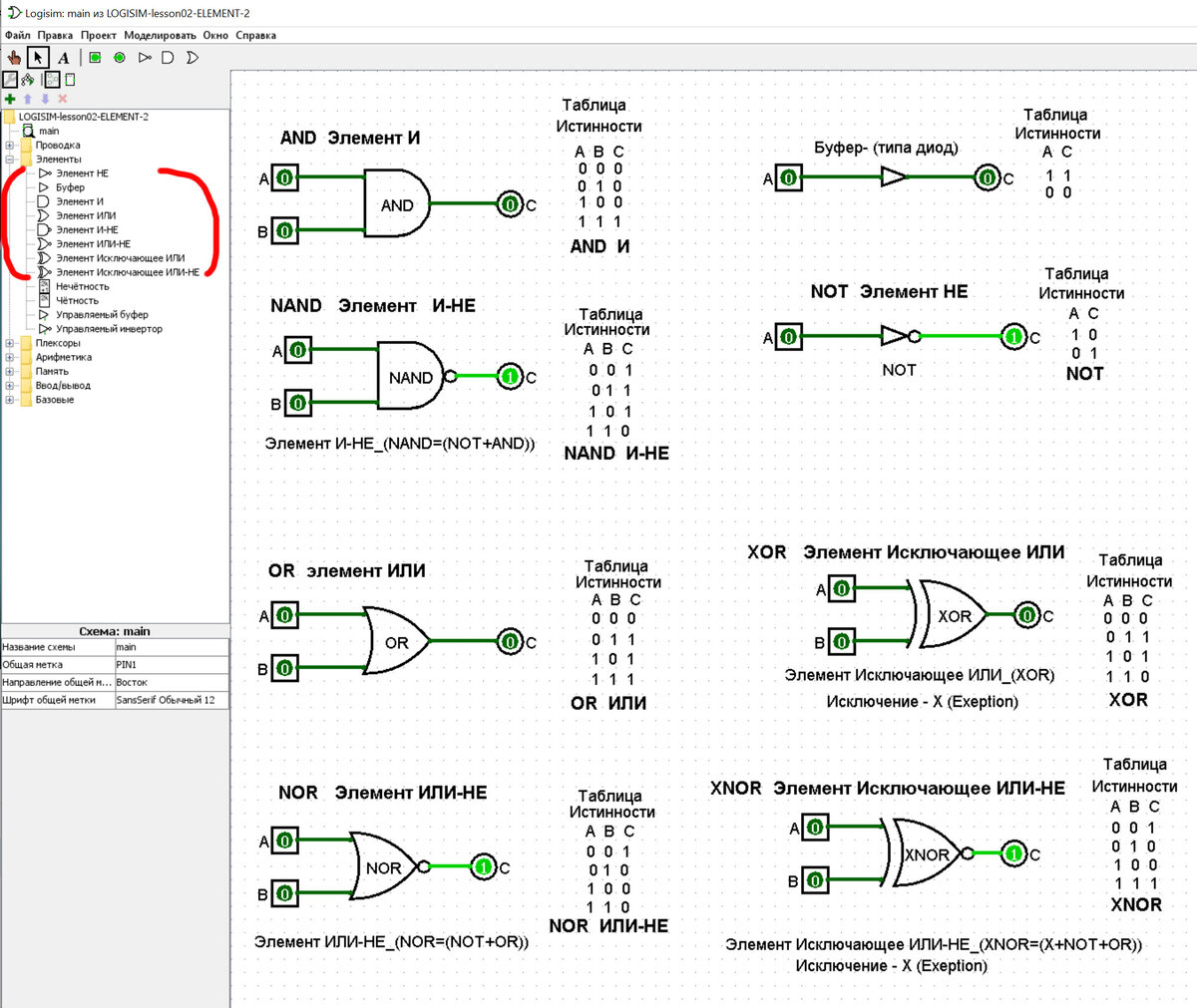The height and width of the screenshot is (1008, 1197).
Task: Select the XNOR gate on the canvas
Action: 927,853
